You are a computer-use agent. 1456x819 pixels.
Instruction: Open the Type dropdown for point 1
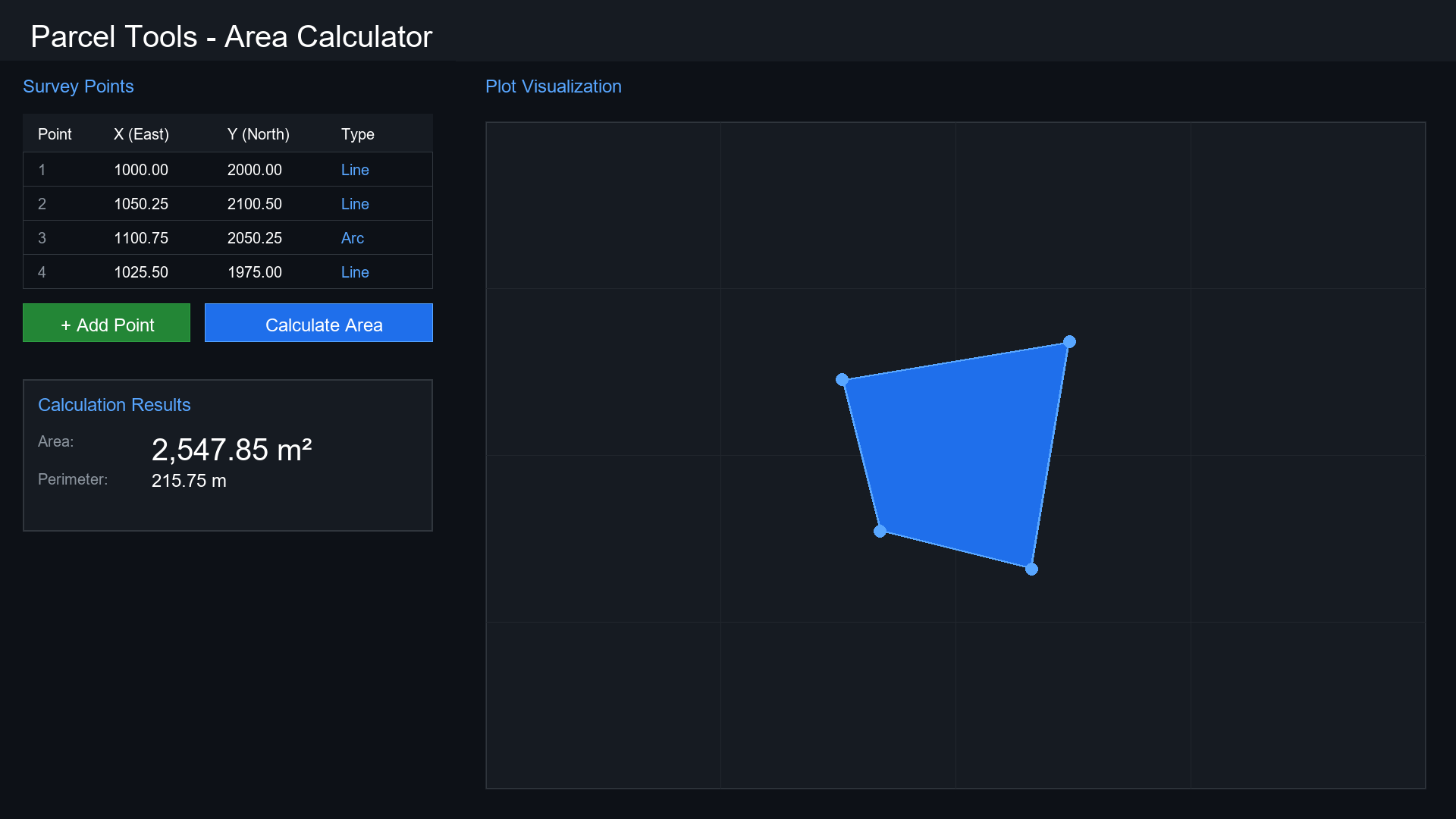(354, 169)
